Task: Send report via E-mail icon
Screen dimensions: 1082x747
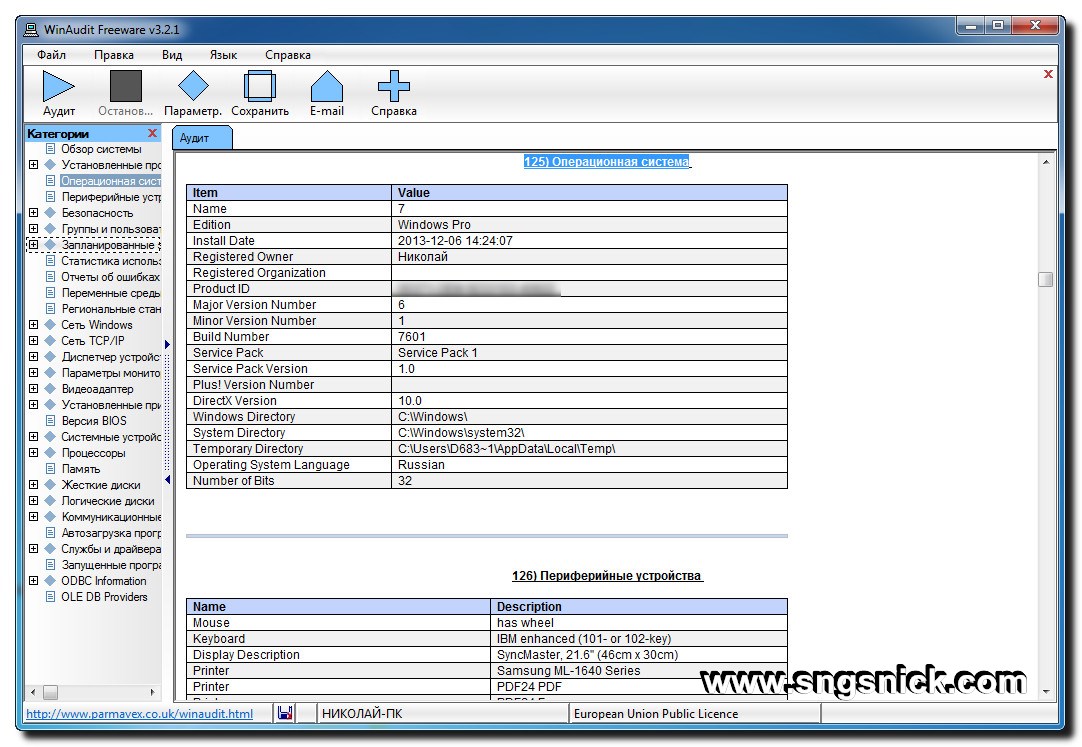Action: tap(326, 86)
